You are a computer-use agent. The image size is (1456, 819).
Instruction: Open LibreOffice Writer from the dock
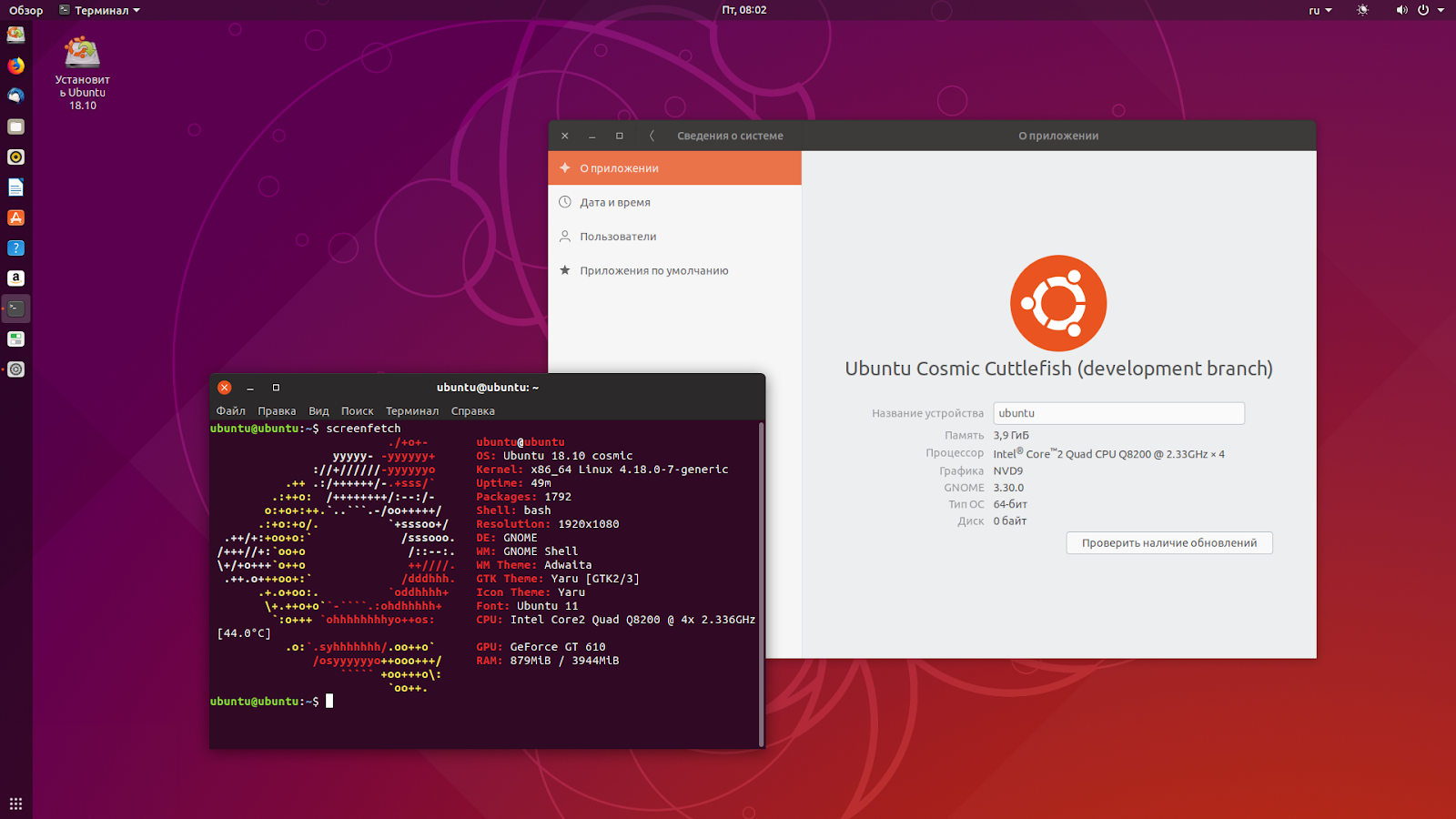click(15, 187)
